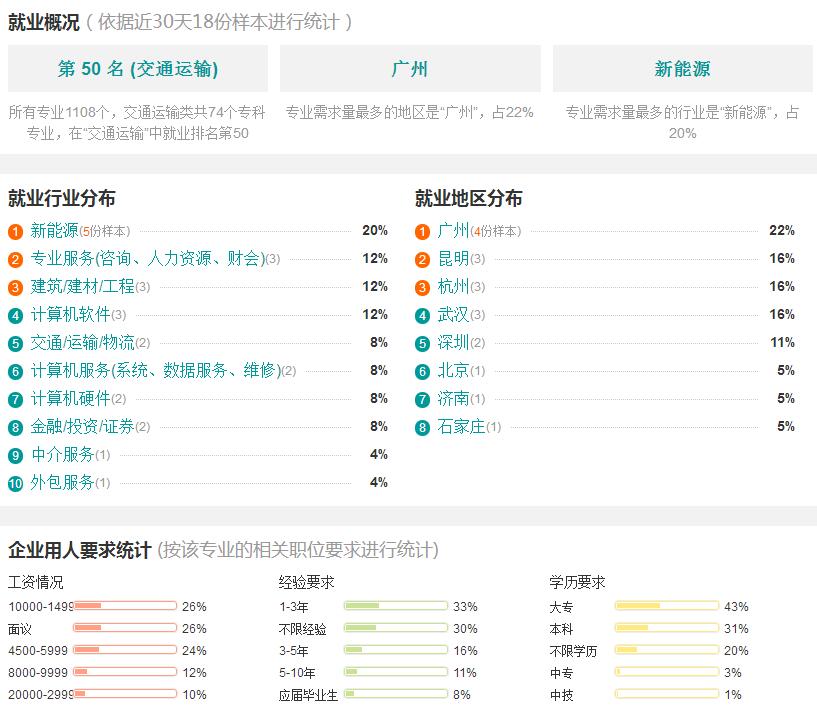This screenshot has width=817, height=715.
Task: Select the 武汉 region entry
Action: (453, 315)
